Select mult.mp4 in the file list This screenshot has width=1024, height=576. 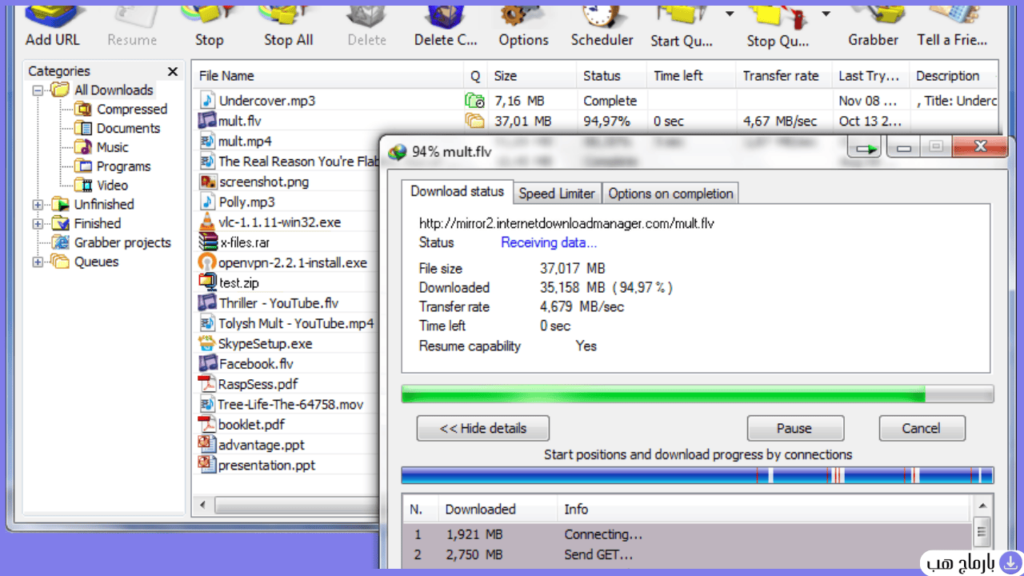245,141
